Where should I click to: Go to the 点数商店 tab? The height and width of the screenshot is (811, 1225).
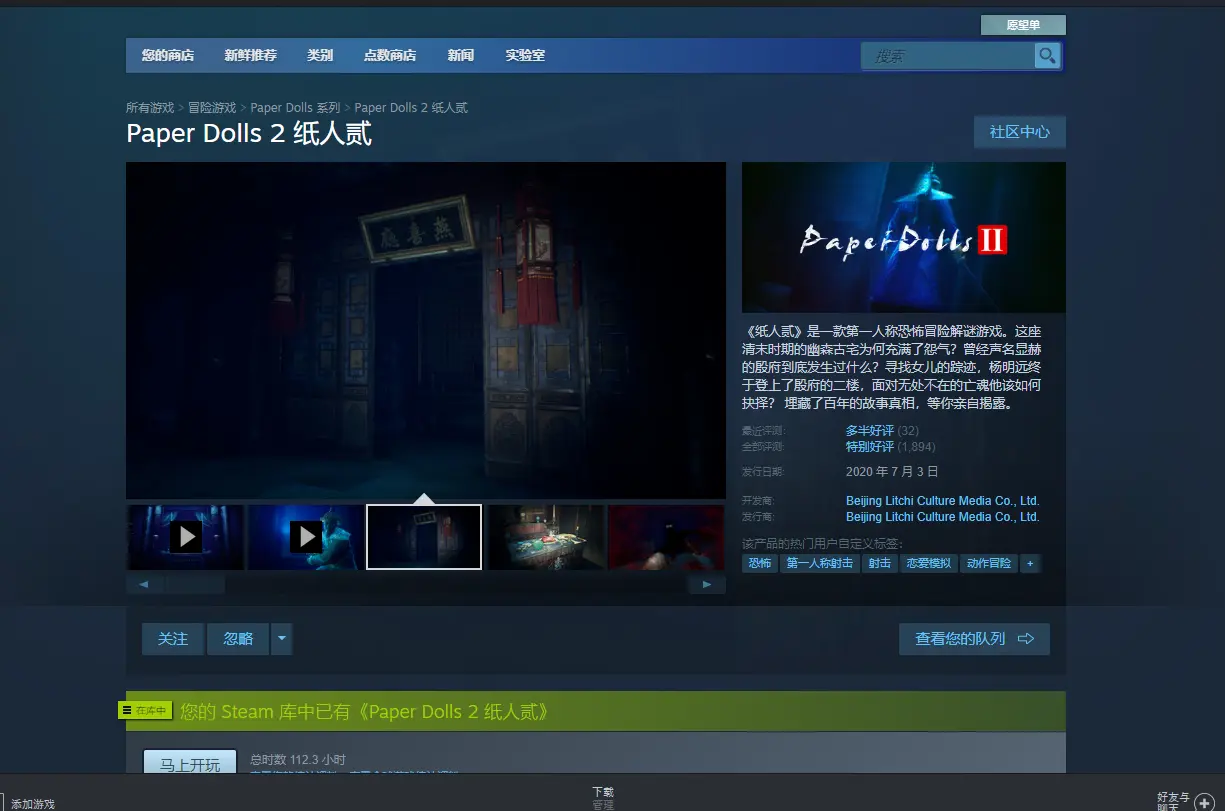pos(390,56)
